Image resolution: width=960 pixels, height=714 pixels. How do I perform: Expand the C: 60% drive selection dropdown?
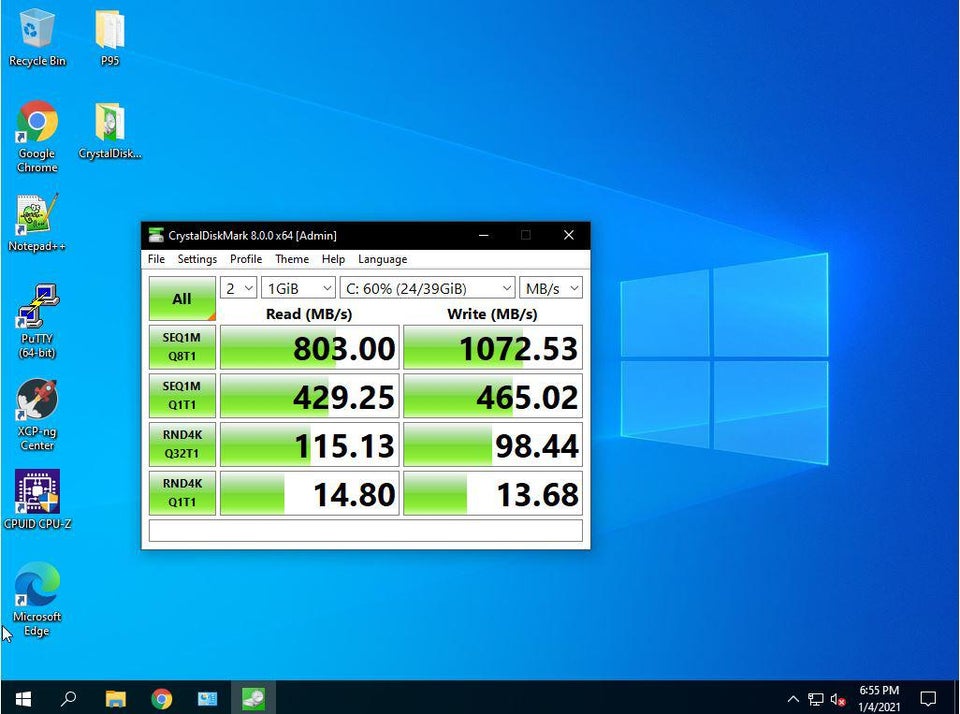coord(427,288)
